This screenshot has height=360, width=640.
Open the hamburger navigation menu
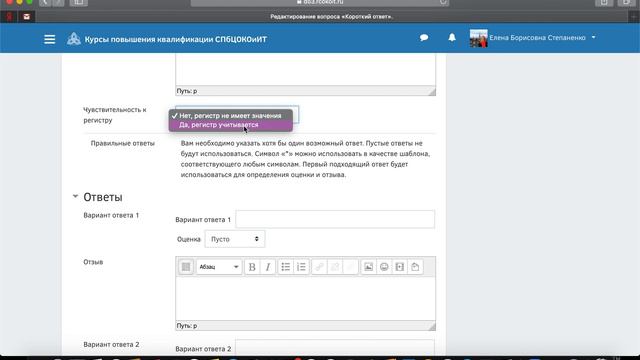coord(49,39)
